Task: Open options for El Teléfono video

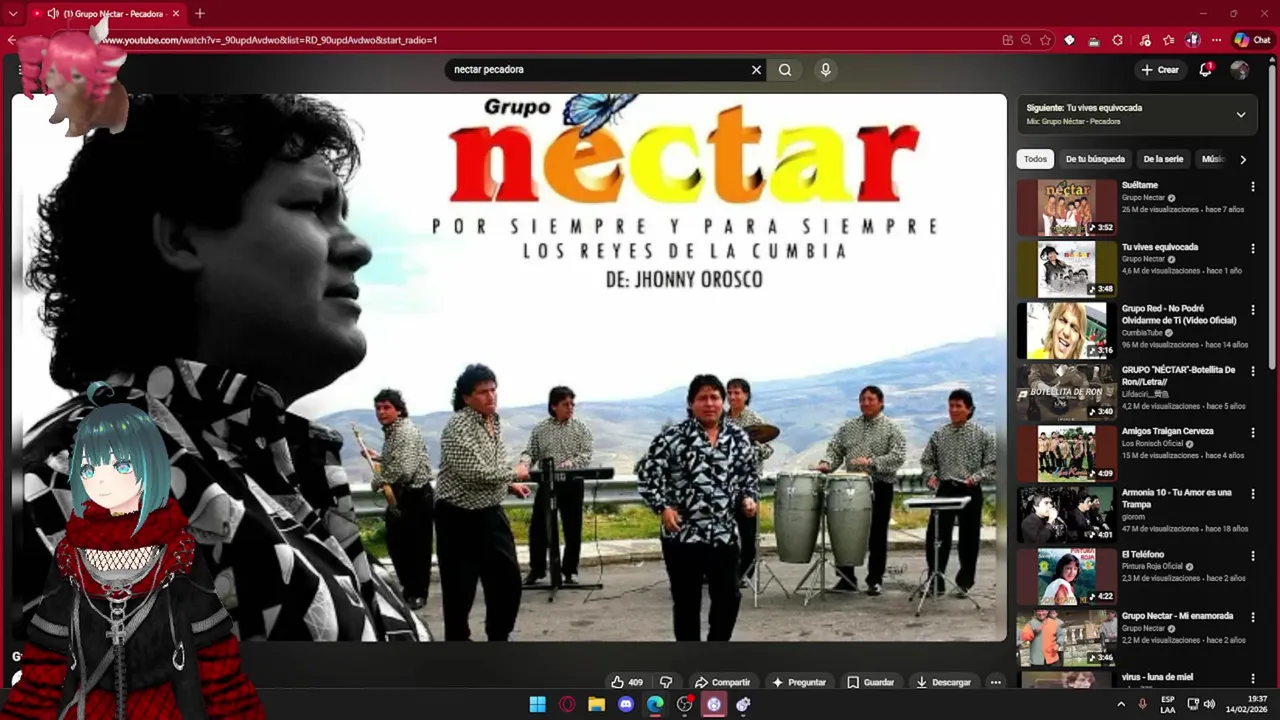Action: click(1253, 555)
